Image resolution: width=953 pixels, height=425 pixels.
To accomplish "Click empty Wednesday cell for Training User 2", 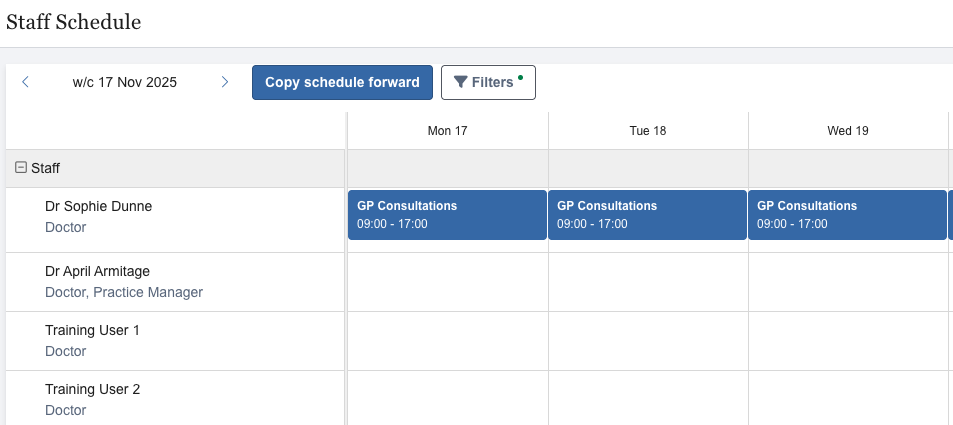I will coord(847,398).
